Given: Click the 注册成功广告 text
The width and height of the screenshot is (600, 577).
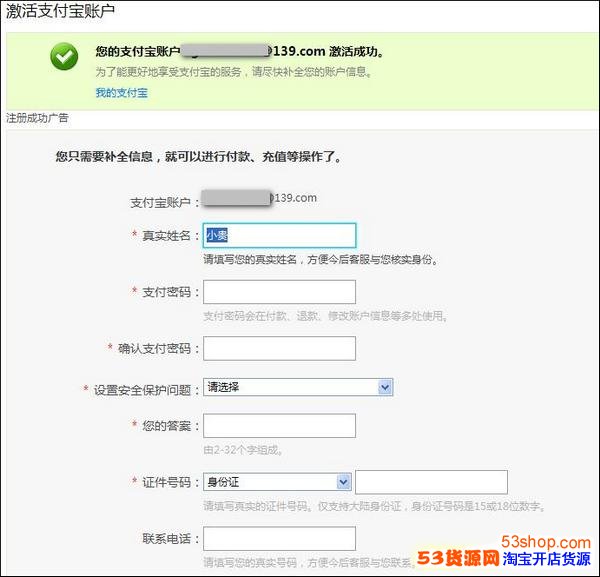Looking at the screenshot, I should (x=37, y=118).
